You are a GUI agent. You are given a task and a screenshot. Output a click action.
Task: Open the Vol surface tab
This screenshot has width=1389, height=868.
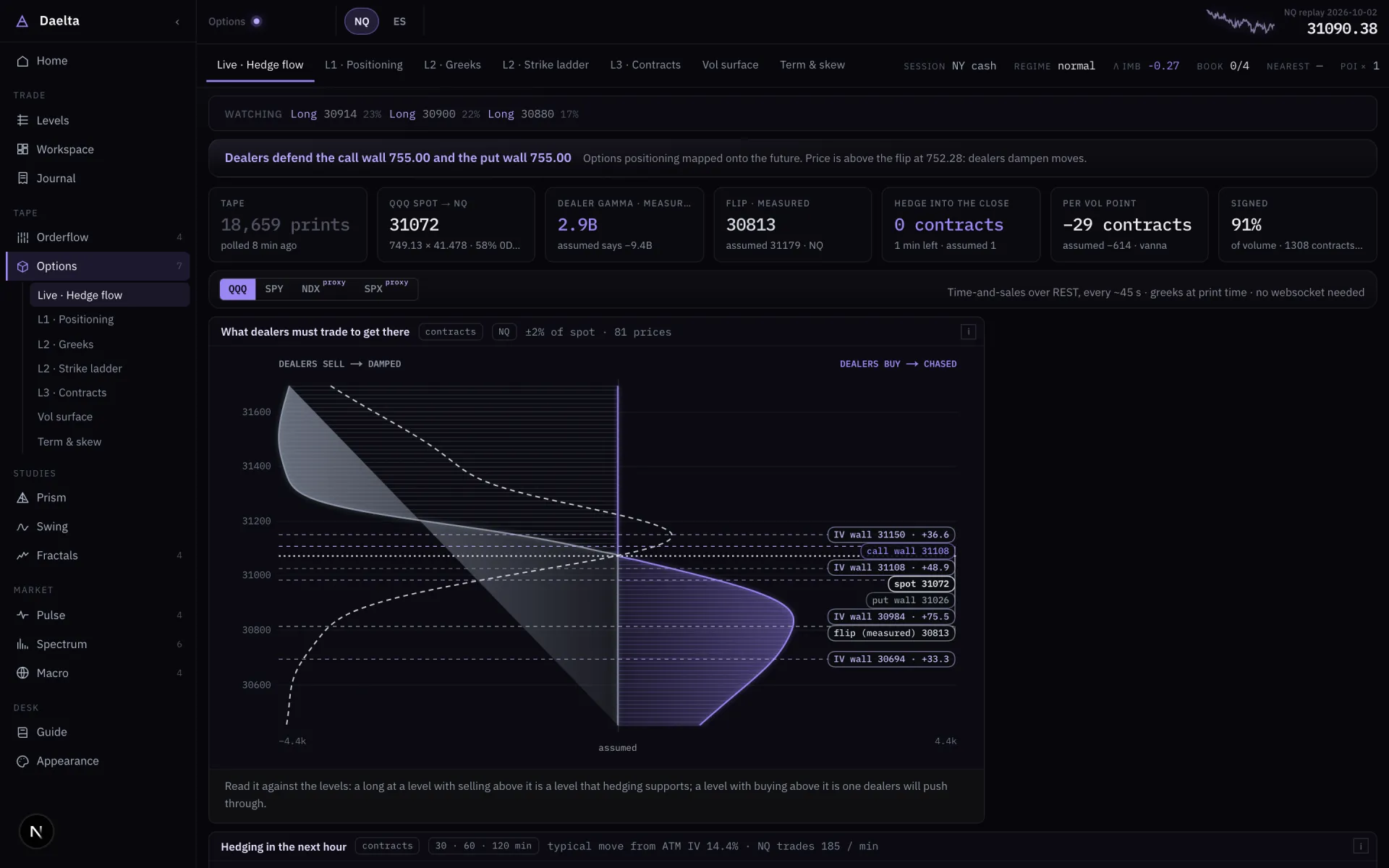coord(730,65)
